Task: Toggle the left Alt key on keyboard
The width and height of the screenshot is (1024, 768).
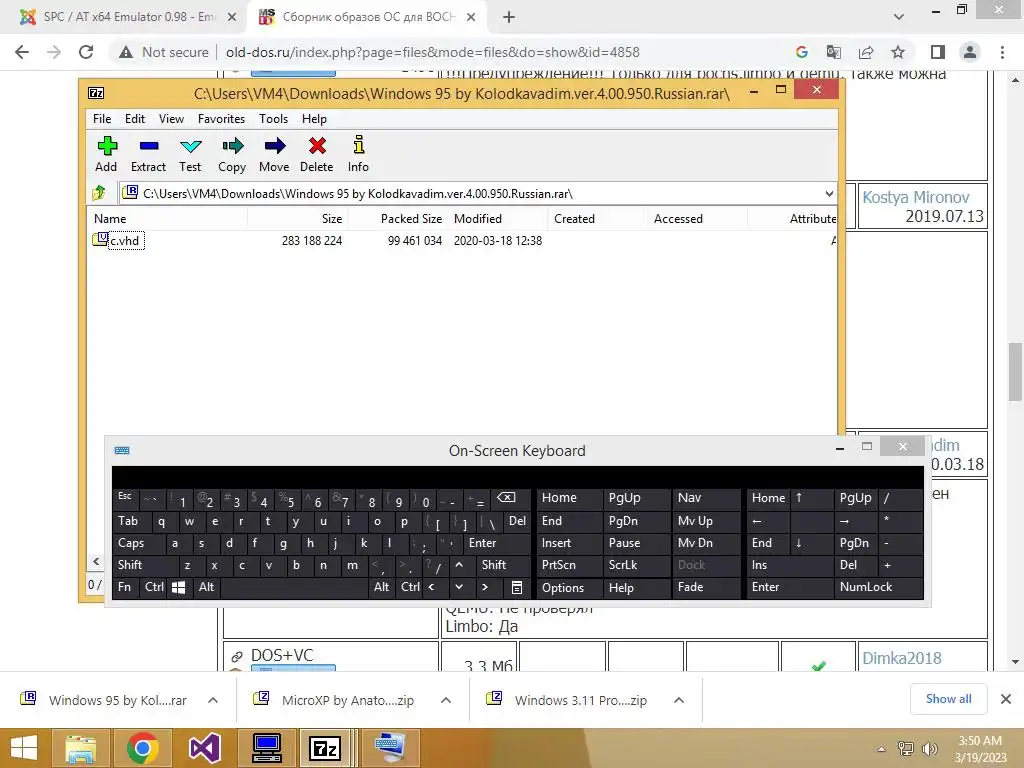Action: pyautogui.click(x=206, y=586)
